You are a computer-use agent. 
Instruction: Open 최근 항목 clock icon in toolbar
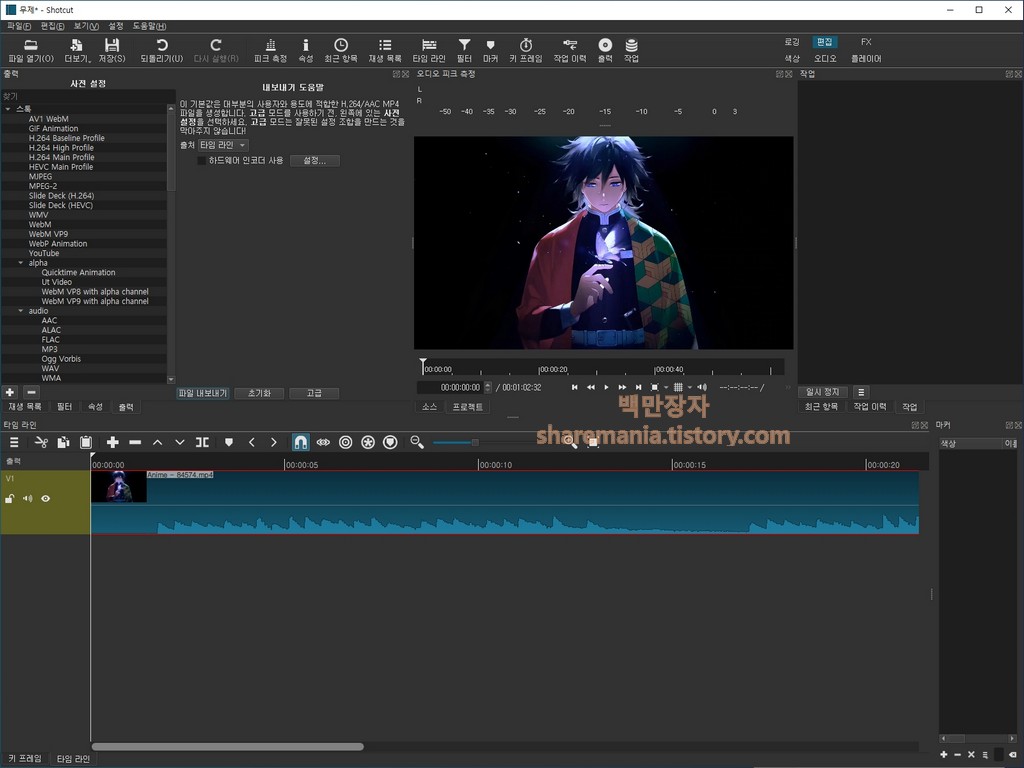point(341,50)
